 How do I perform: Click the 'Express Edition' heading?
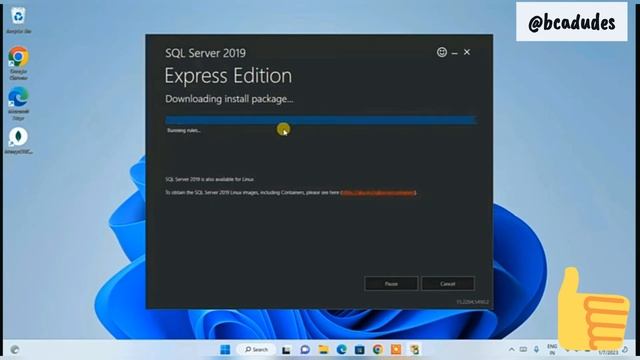228,76
